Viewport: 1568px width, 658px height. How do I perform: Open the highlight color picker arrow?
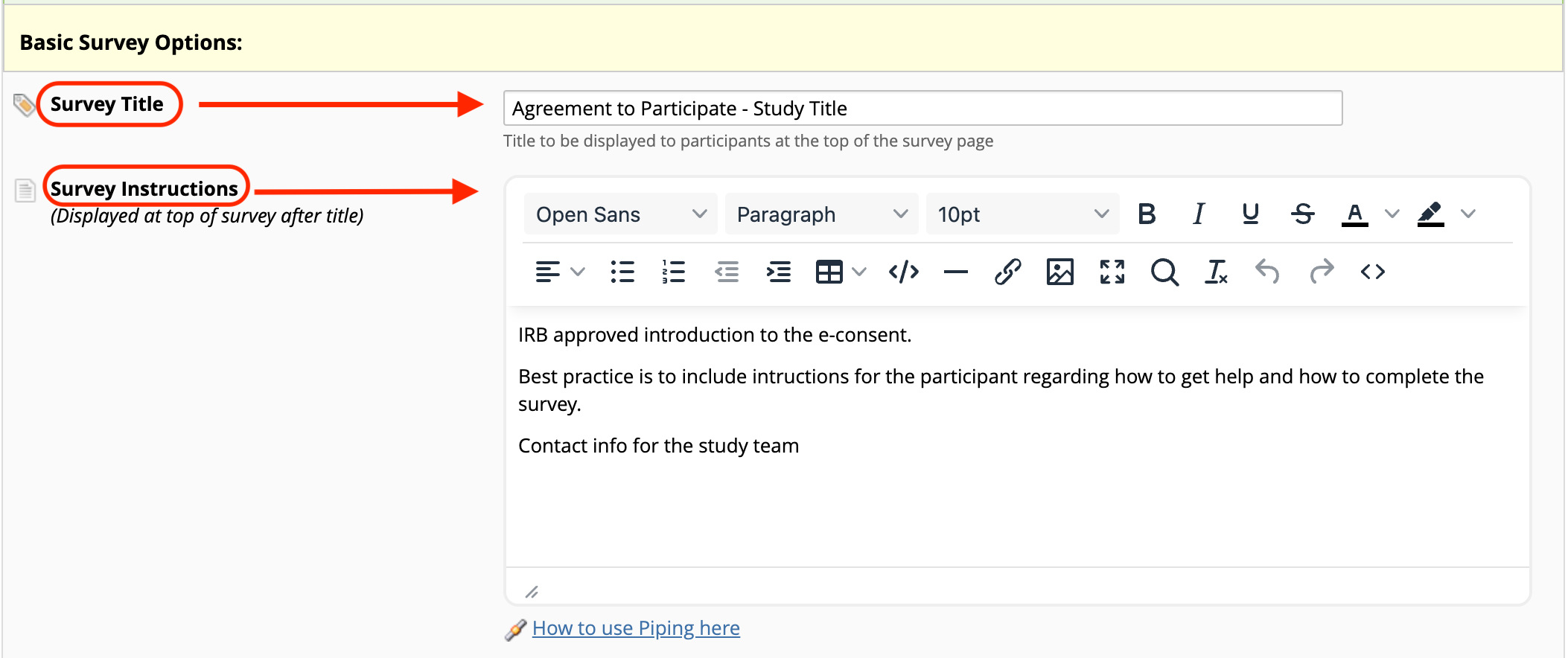point(1467,214)
